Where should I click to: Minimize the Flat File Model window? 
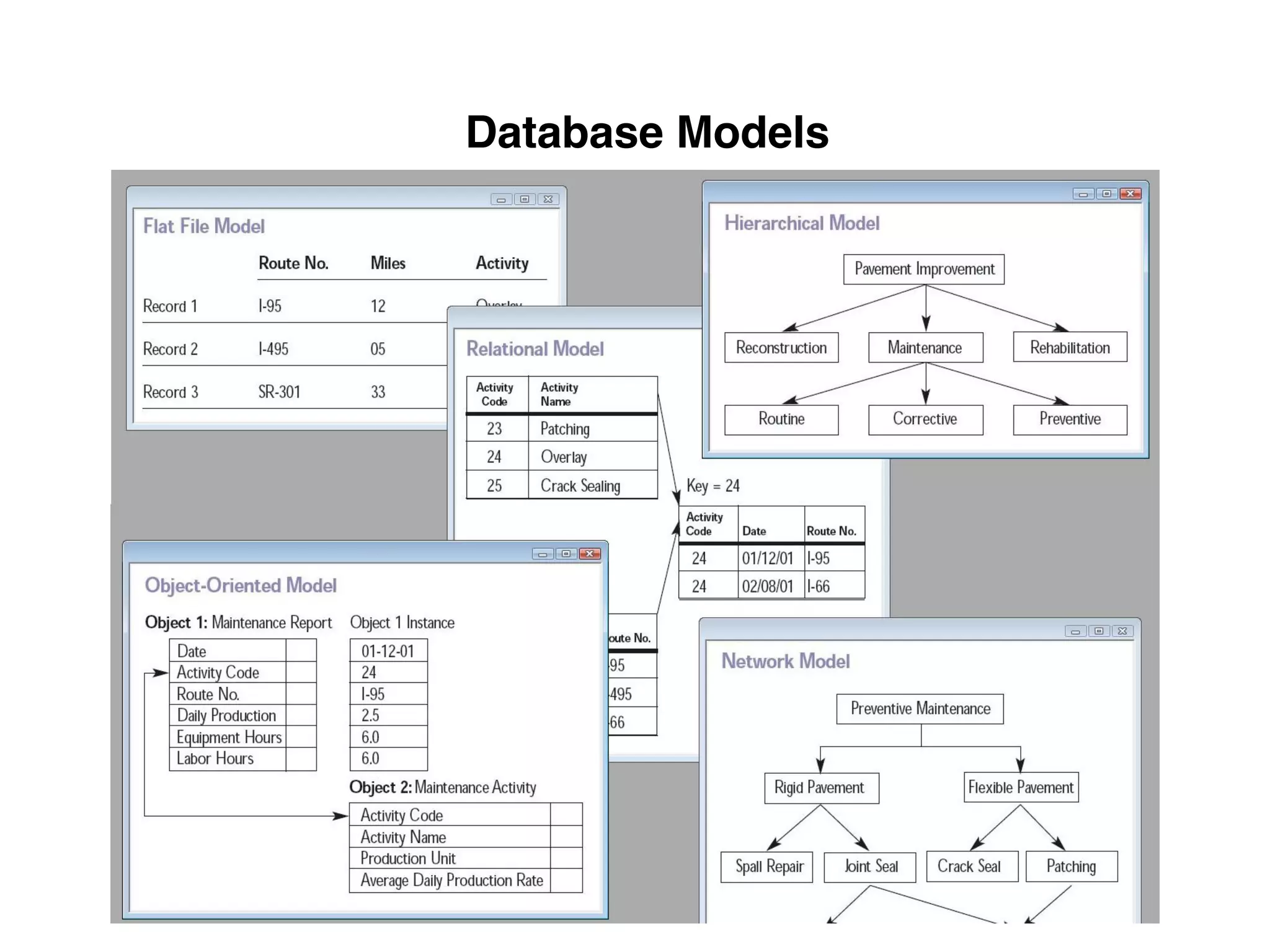pyautogui.click(x=501, y=200)
